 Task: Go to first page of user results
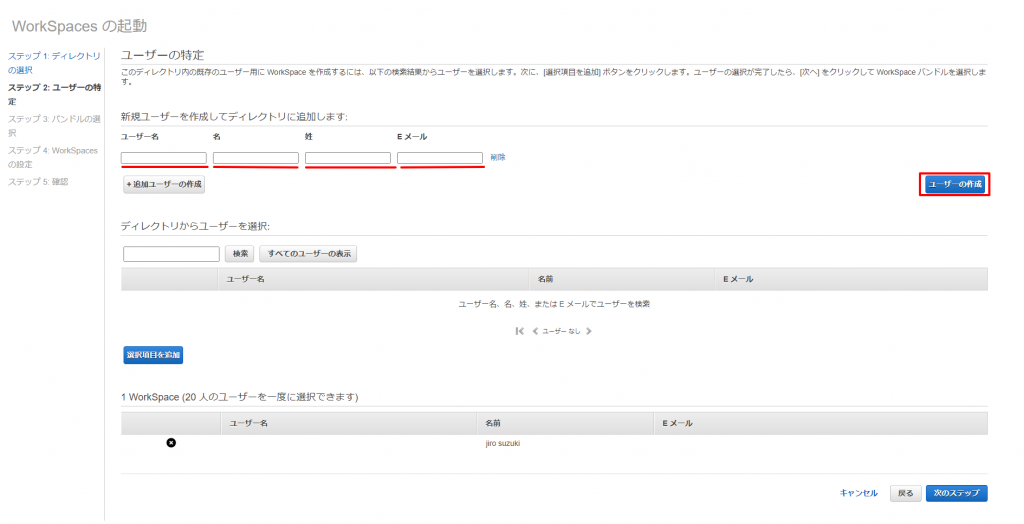[520, 331]
